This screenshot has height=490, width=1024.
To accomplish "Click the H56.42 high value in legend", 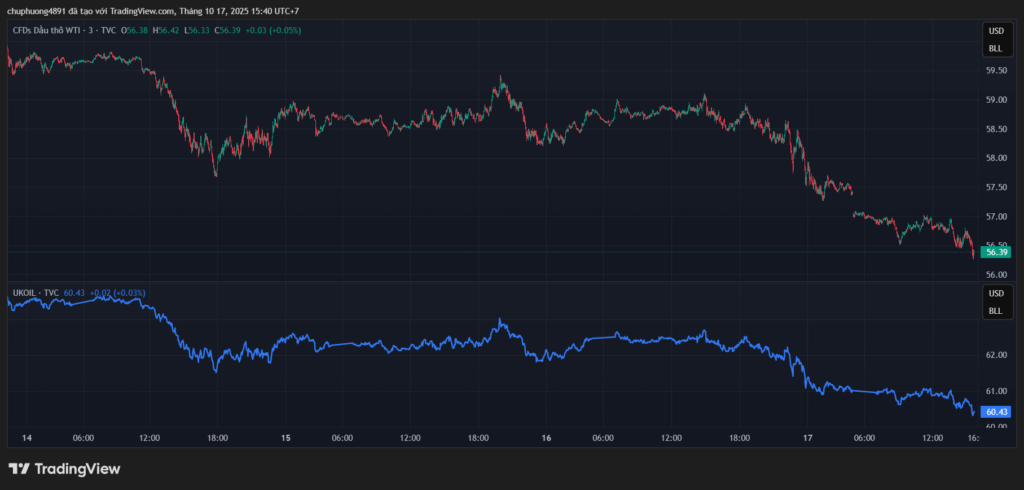I will (x=166, y=30).
